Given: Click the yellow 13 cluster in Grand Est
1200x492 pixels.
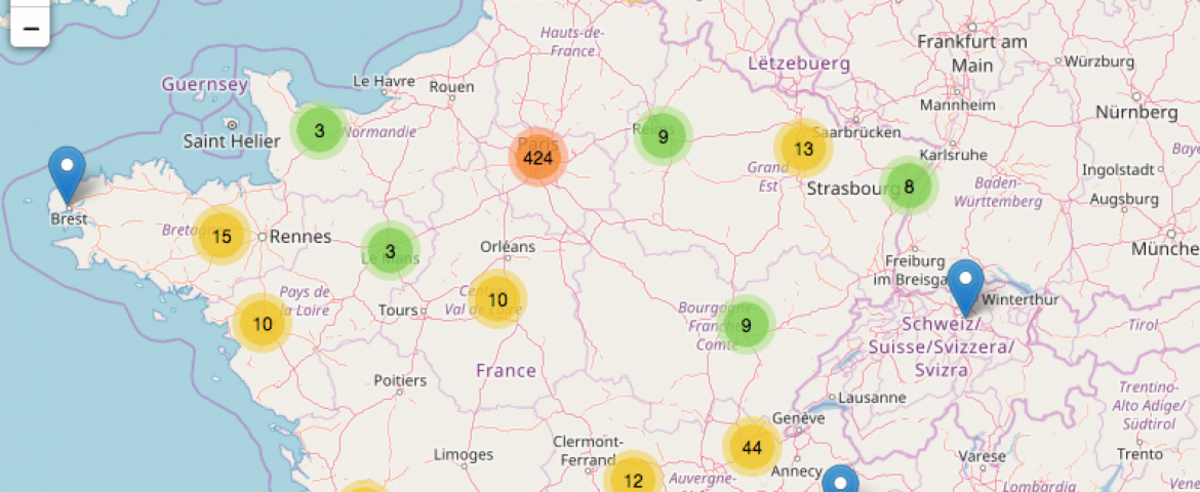Looking at the screenshot, I should tap(803, 149).
